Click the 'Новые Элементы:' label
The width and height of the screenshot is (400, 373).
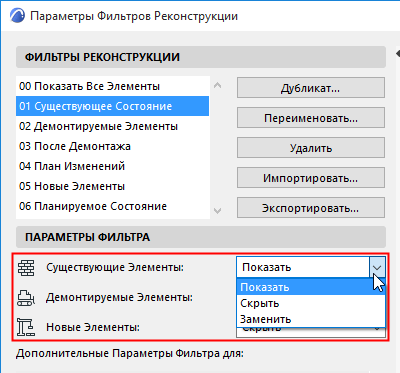pos(93,327)
